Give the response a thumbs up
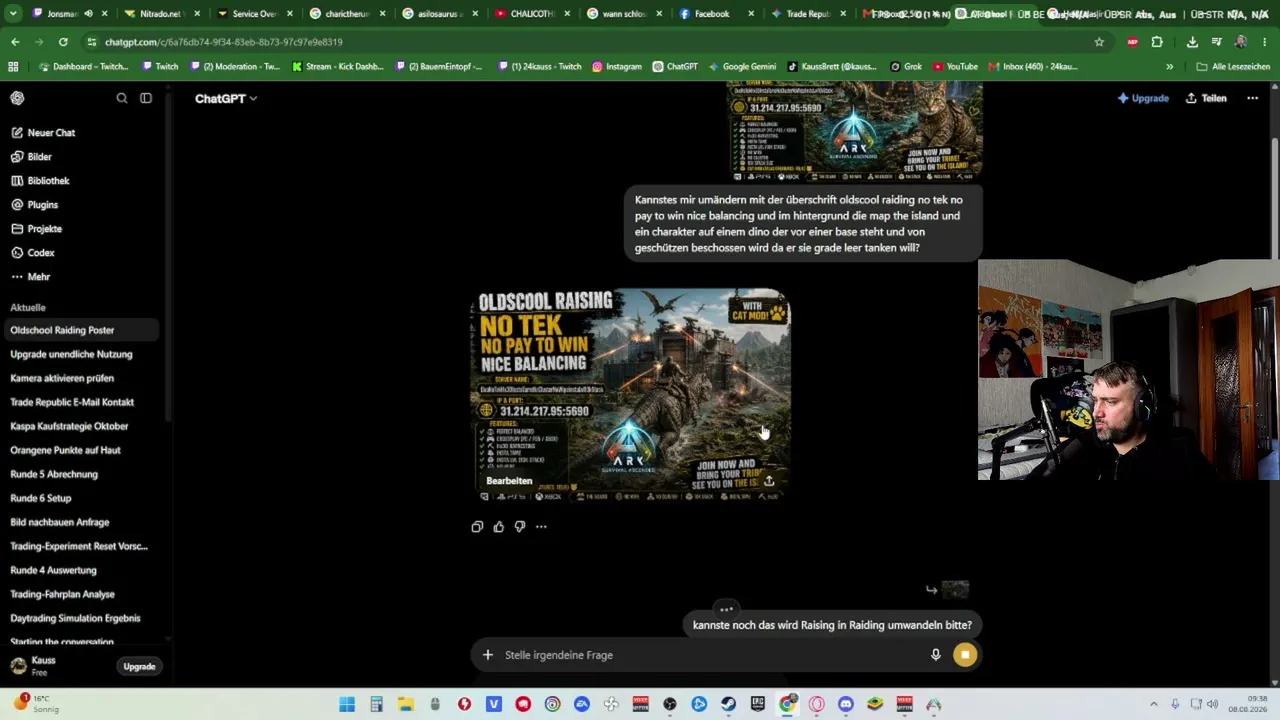The width and height of the screenshot is (1280, 720). [x=498, y=527]
